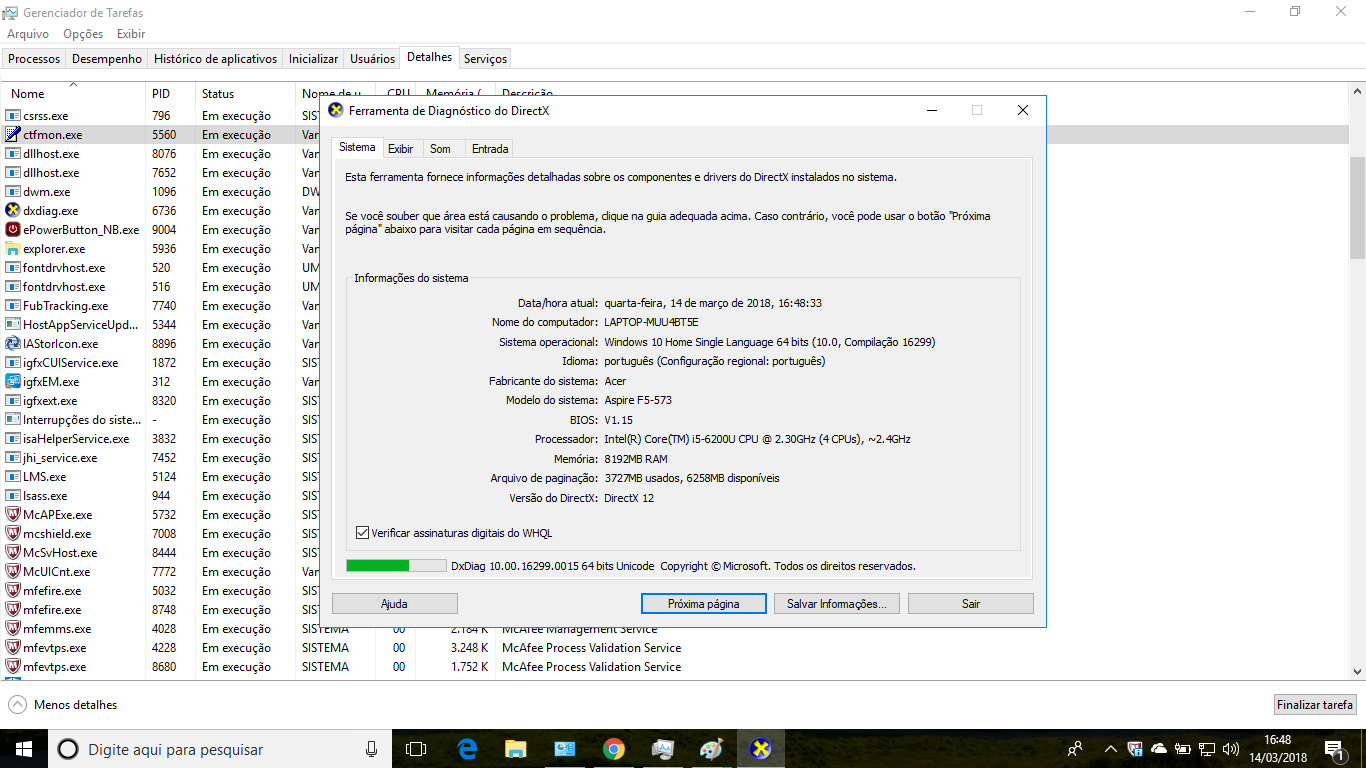1366x768 pixels.
Task: Click the Finalizar tarefa button
Action: coord(1315,705)
